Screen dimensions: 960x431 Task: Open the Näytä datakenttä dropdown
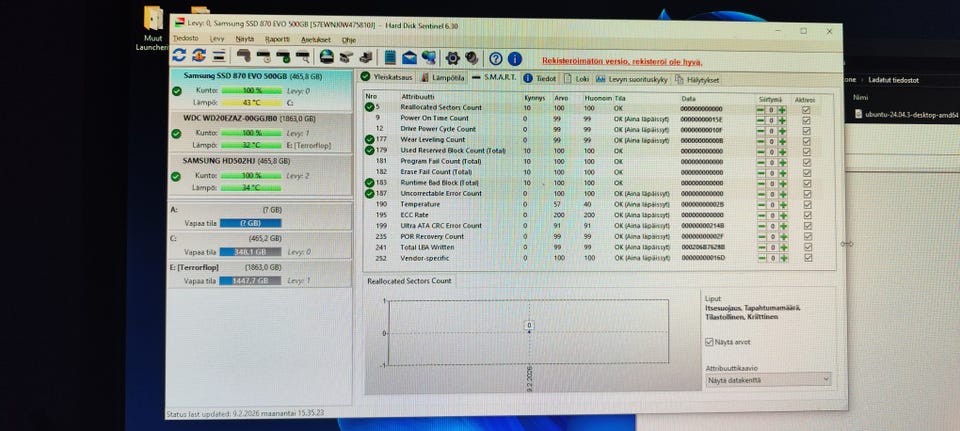tap(768, 380)
